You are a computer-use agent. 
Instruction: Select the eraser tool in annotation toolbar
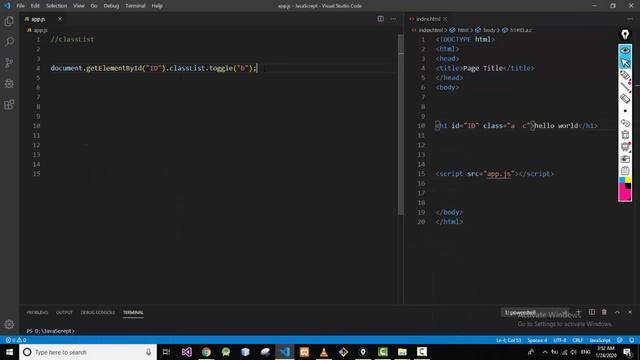pyautogui.click(x=625, y=99)
